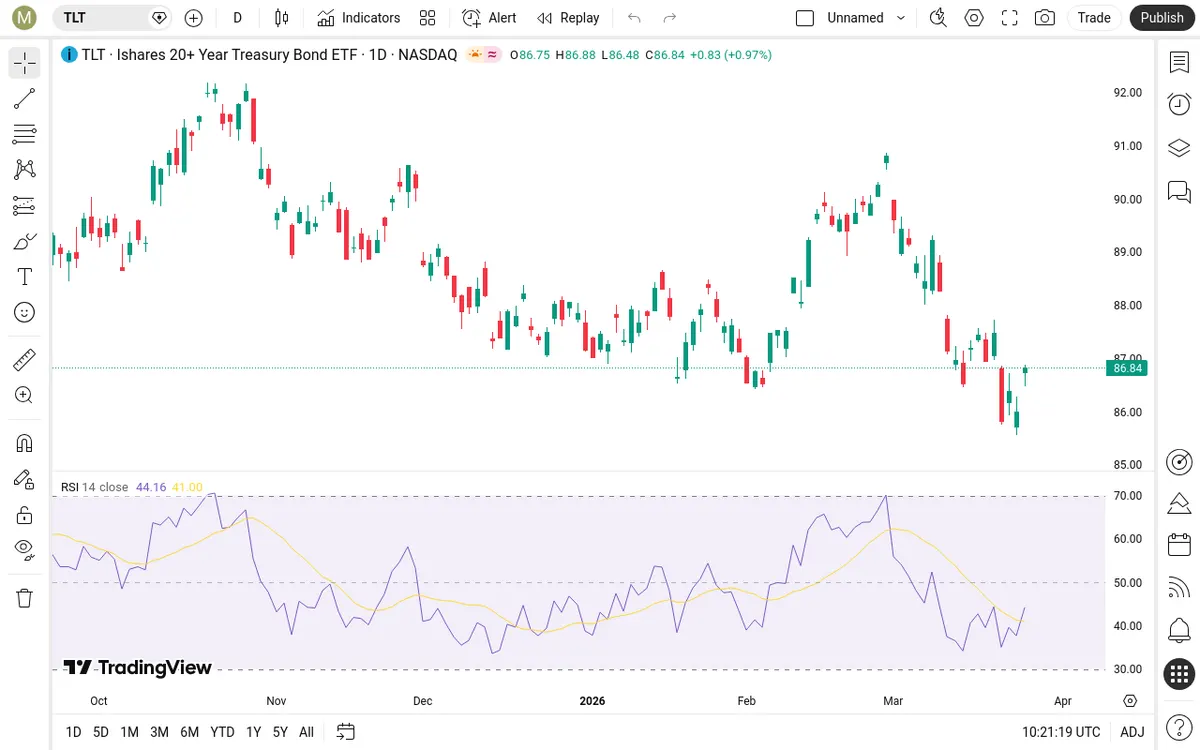Click the Publish button
1200x750 pixels.
1162,18
